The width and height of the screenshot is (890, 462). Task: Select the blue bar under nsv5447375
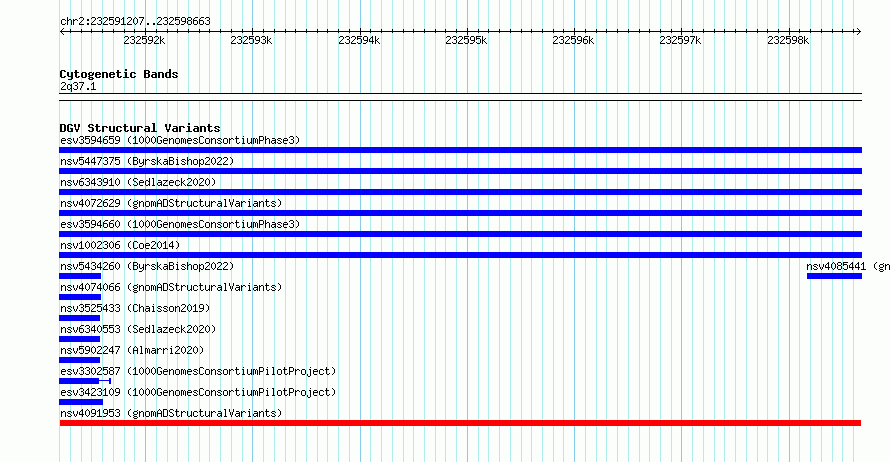[x=460, y=171]
